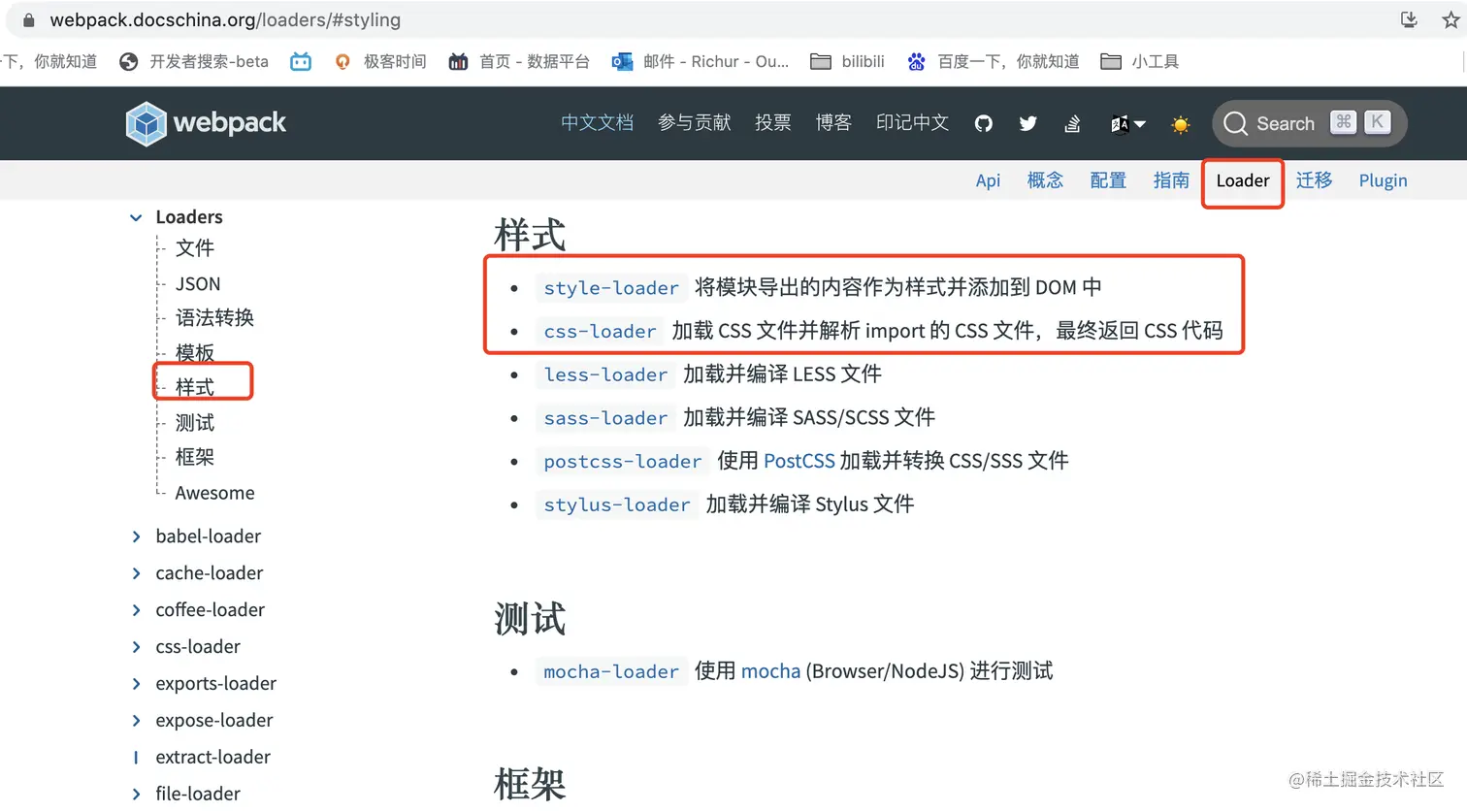This screenshot has width=1467, height=812.
Task: Open the 开发者搜索-beta bookmark
Action: 193,61
